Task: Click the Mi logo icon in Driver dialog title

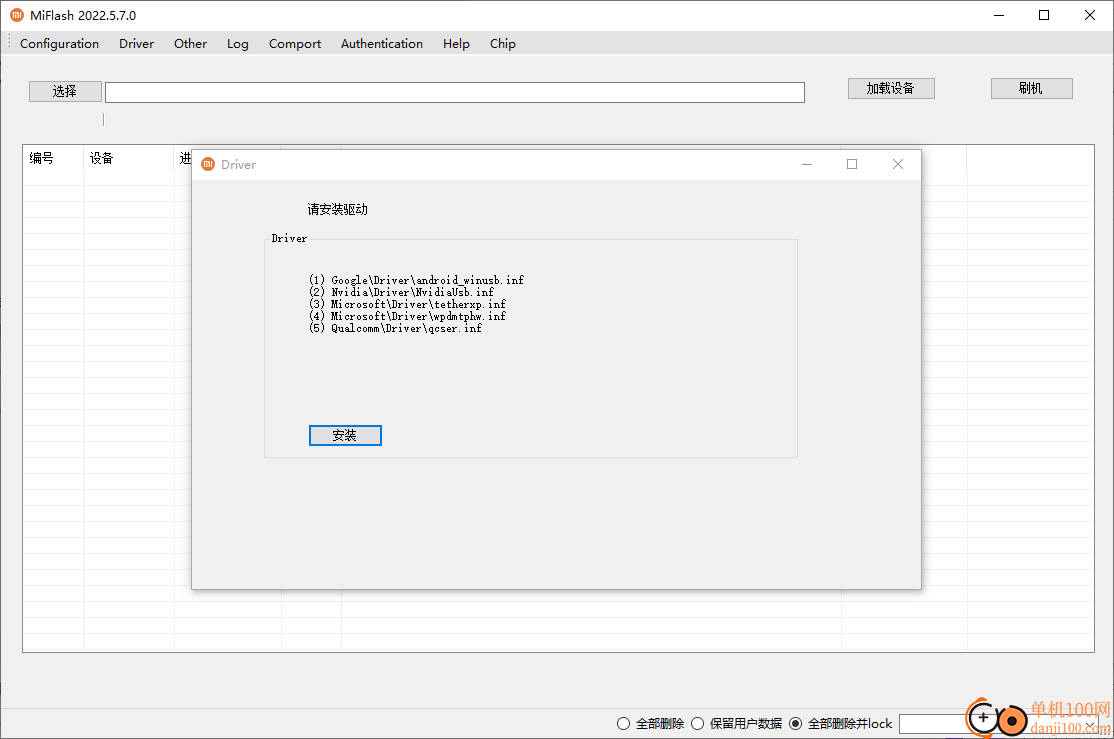Action: pos(208,164)
